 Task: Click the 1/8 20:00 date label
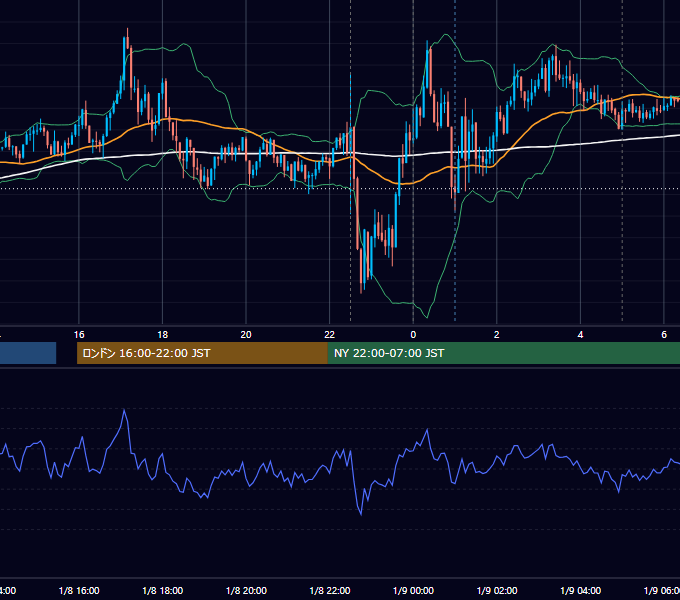click(246, 590)
